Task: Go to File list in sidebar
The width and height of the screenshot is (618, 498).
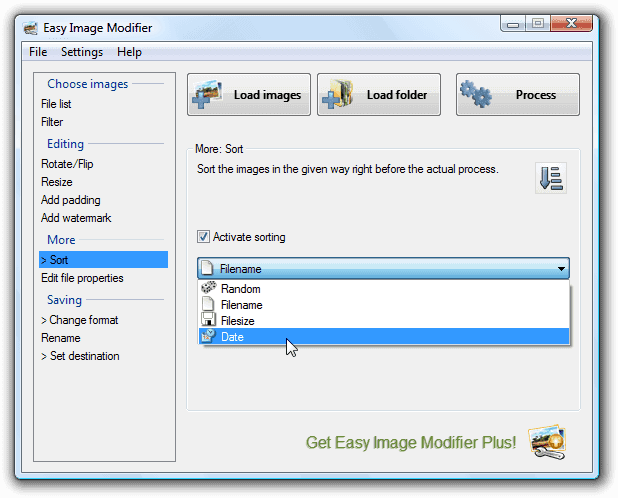Action: [56, 104]
